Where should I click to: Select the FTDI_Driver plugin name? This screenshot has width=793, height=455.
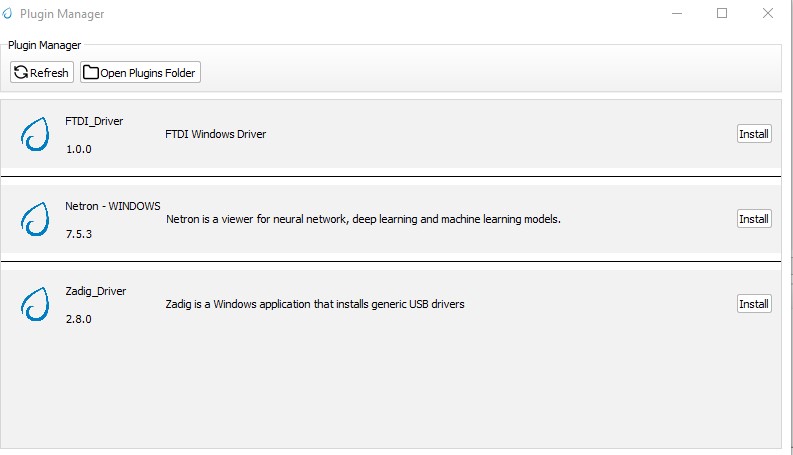pyautogui.click(x=94, y=121)
